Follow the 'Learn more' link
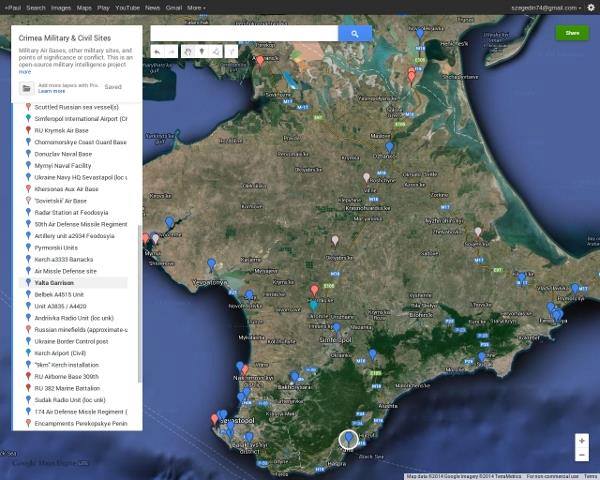Viewport: 600px width, 480px height. click(52, 91)
